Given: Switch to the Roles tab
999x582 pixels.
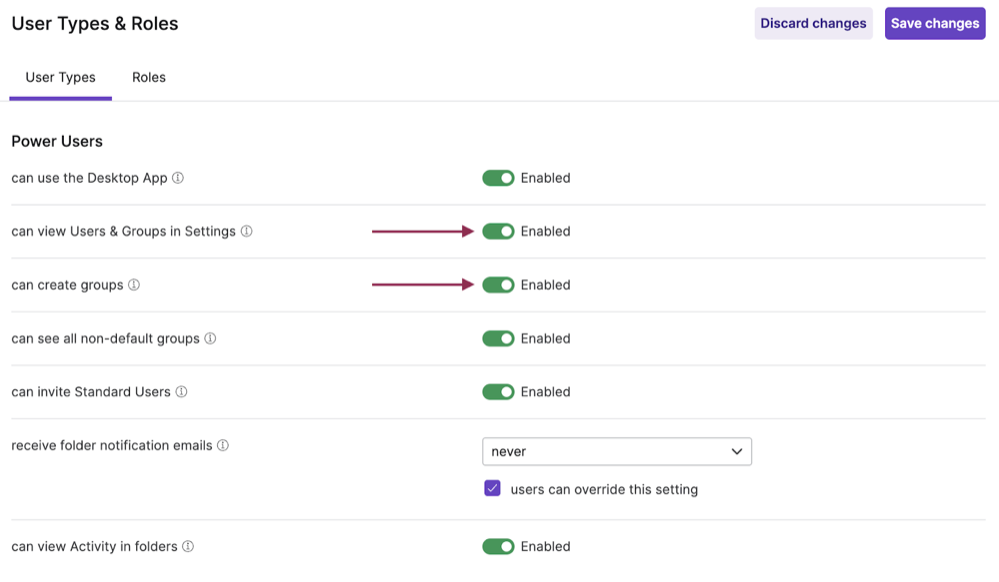Looking at the screenshot, I should click(148, 77).
